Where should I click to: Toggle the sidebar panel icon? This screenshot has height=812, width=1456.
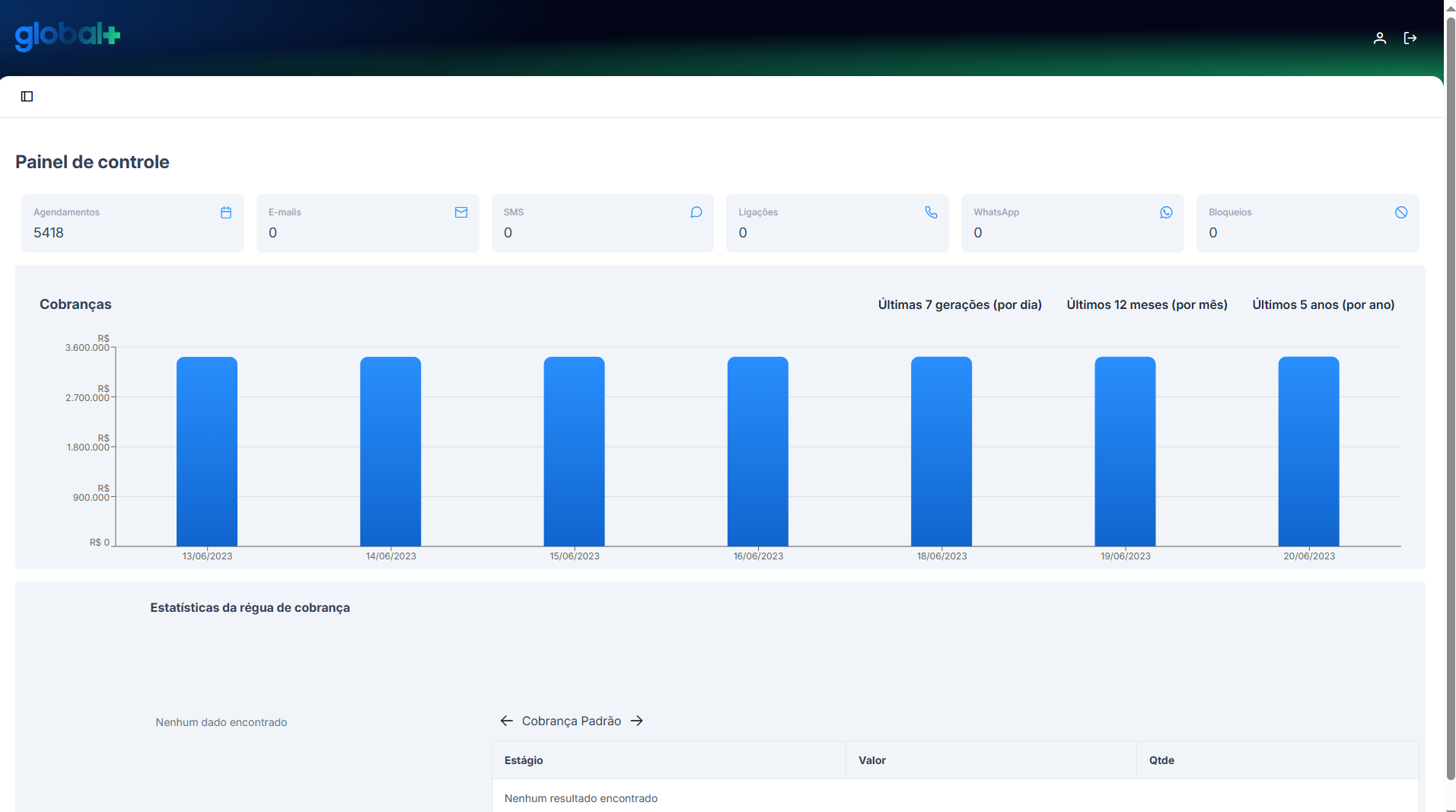click(x=27, y=97)
